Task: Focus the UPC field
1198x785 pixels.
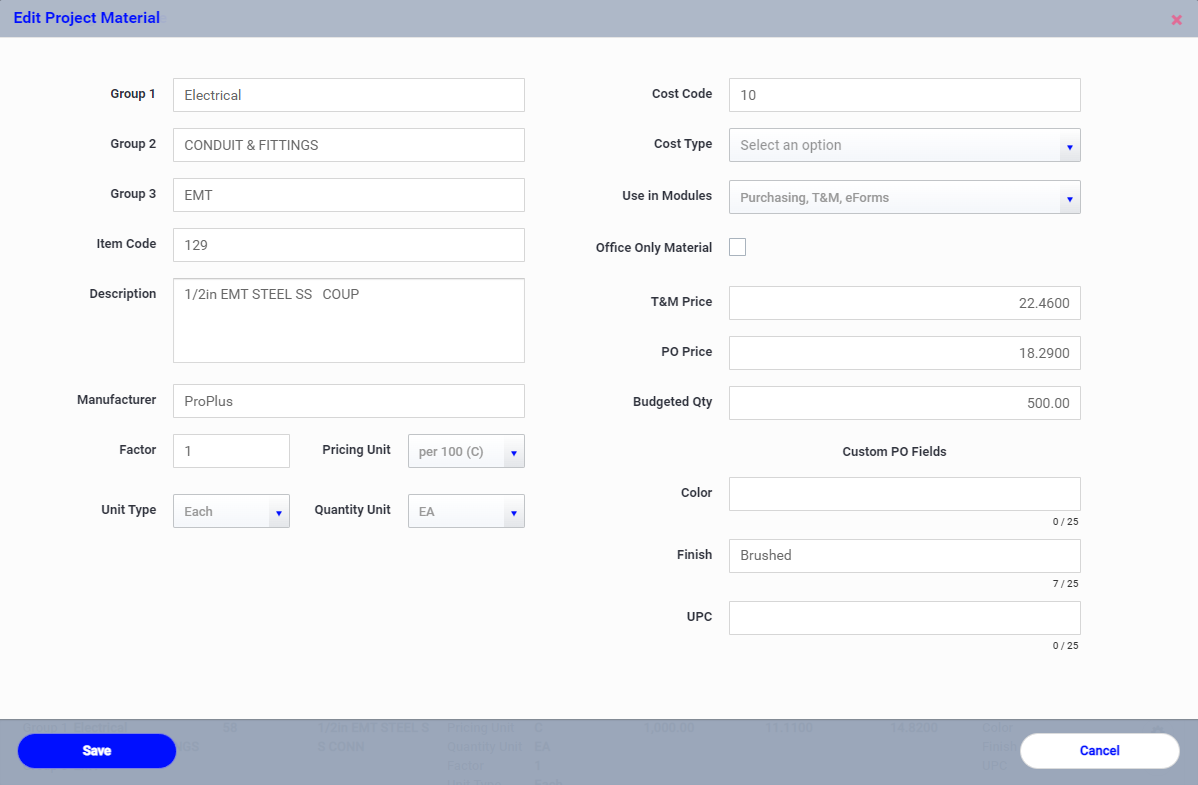Action: click(905, 618)
